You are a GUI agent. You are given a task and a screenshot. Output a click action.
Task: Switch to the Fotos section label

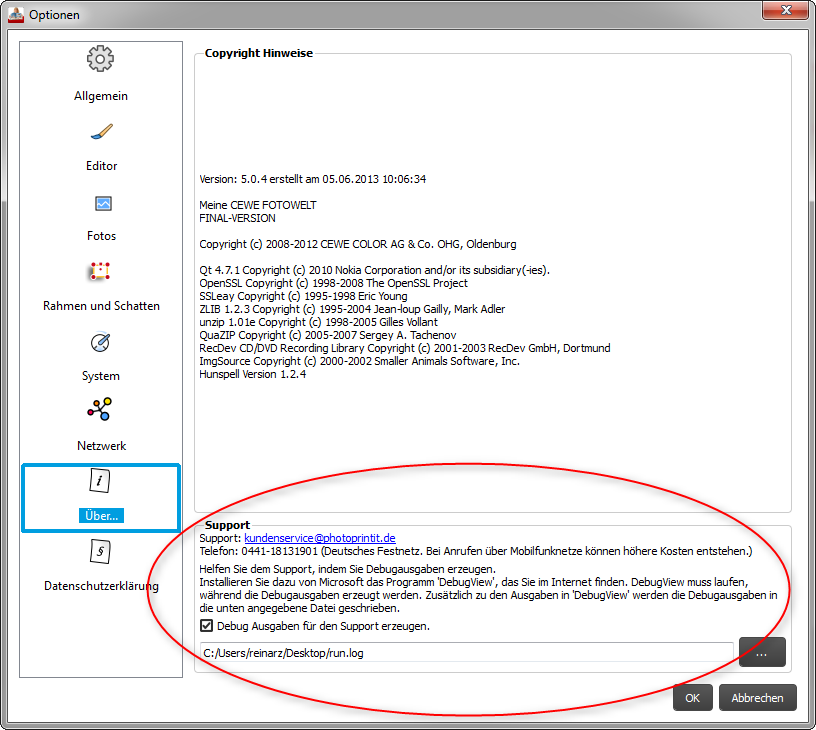101,236
